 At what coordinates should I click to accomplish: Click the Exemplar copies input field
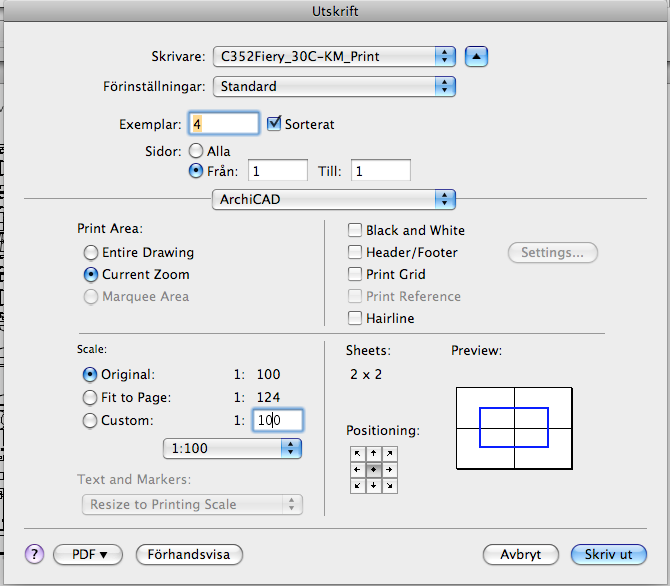[x=223, y=124]
